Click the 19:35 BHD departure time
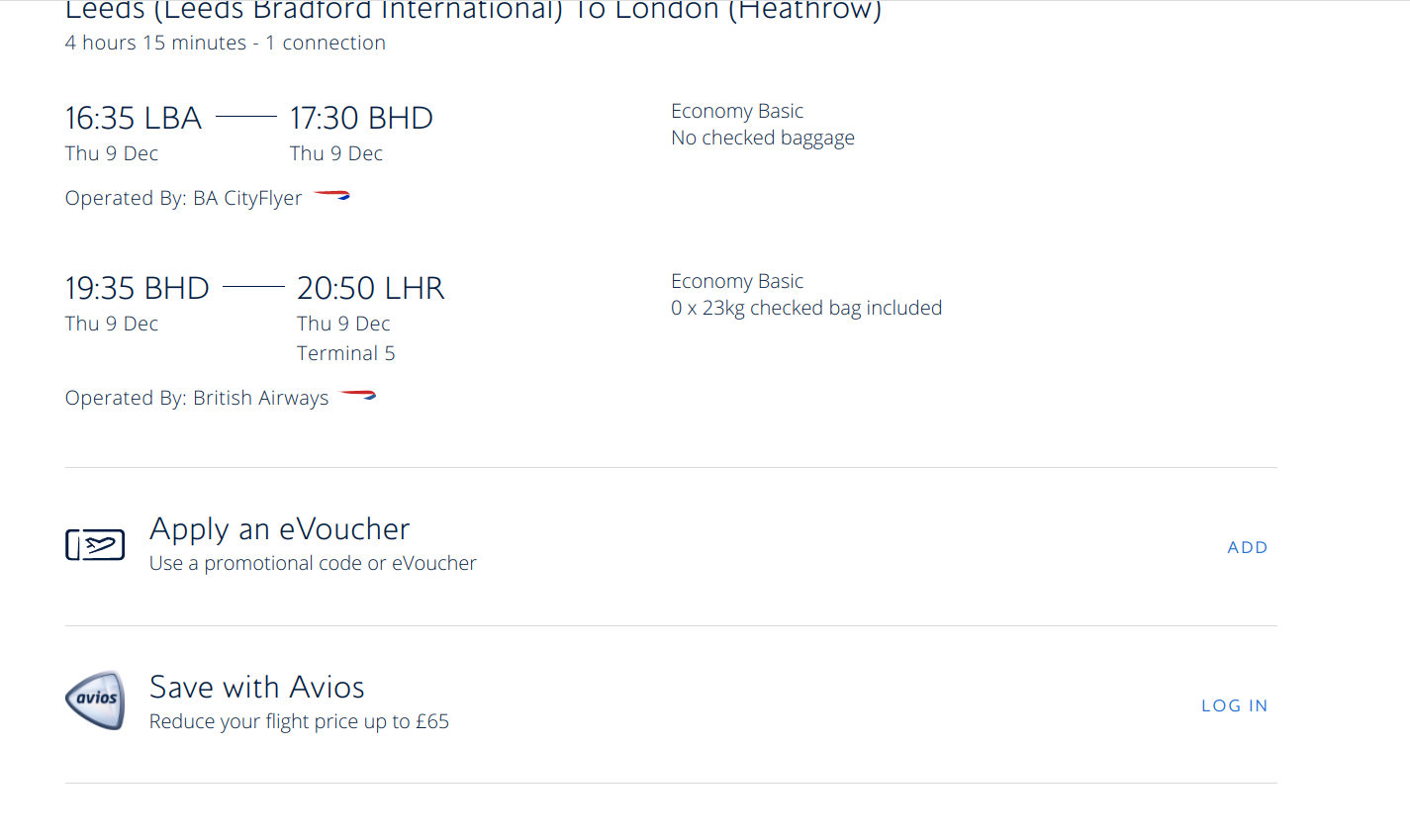Viewport: 1410px width, 840px height. (x=138, y=289)
